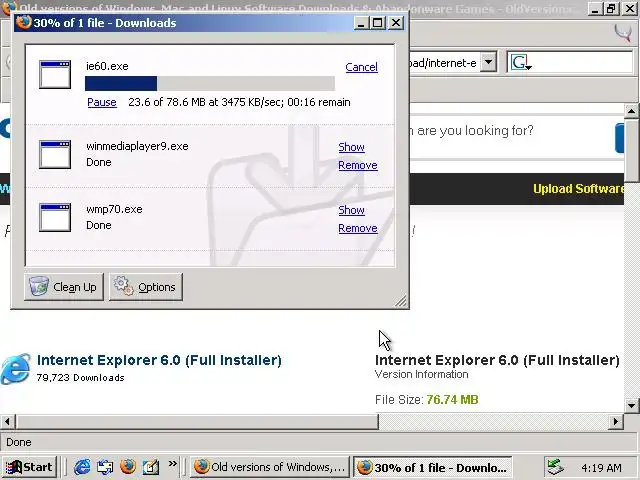Image resolution: width=640 pixels, height=480 pixels.
Task: Expand the quick launch overflow chevron
Action: (173, 464)
